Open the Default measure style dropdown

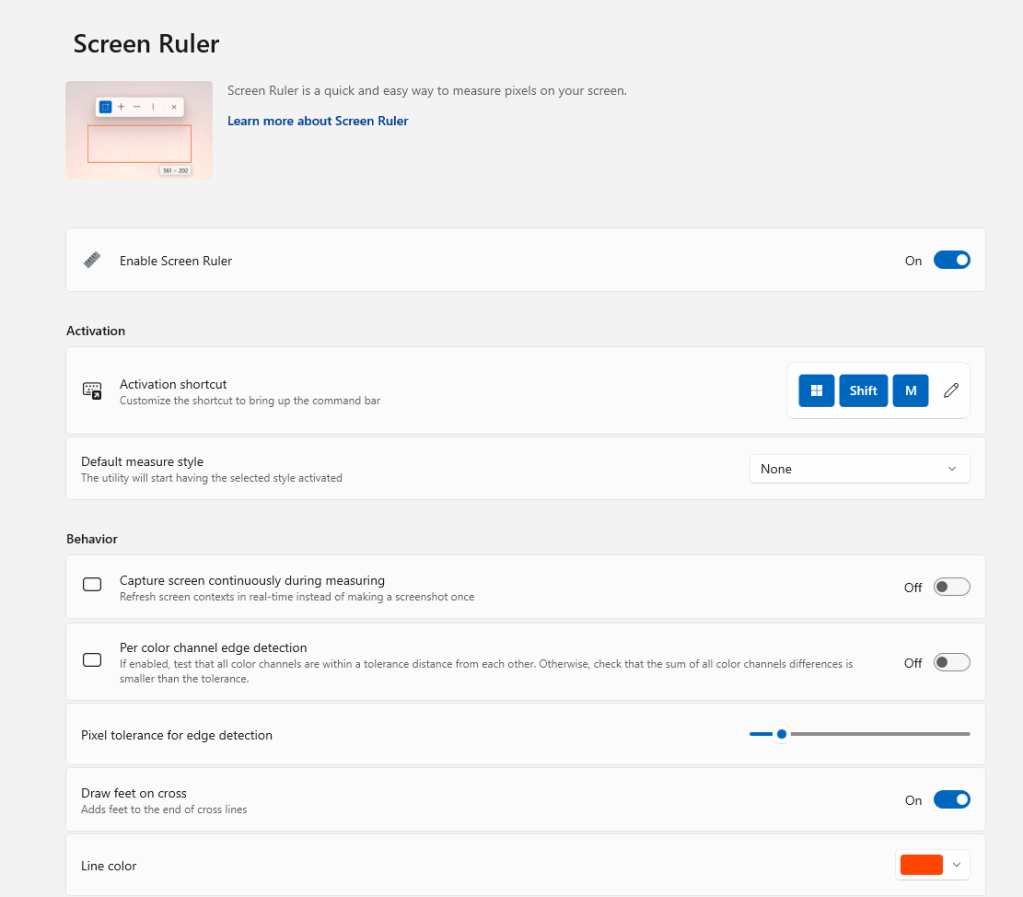coord(859,468)
